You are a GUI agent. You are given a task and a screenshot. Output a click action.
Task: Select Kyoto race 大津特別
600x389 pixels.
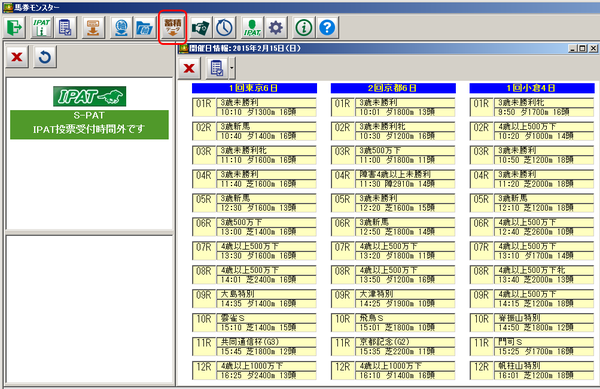pos(405,294)
